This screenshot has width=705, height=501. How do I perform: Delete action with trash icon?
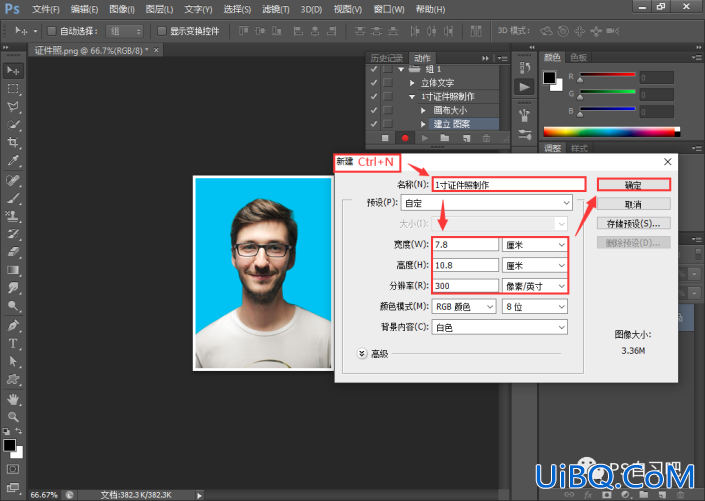tap(486, 138)
